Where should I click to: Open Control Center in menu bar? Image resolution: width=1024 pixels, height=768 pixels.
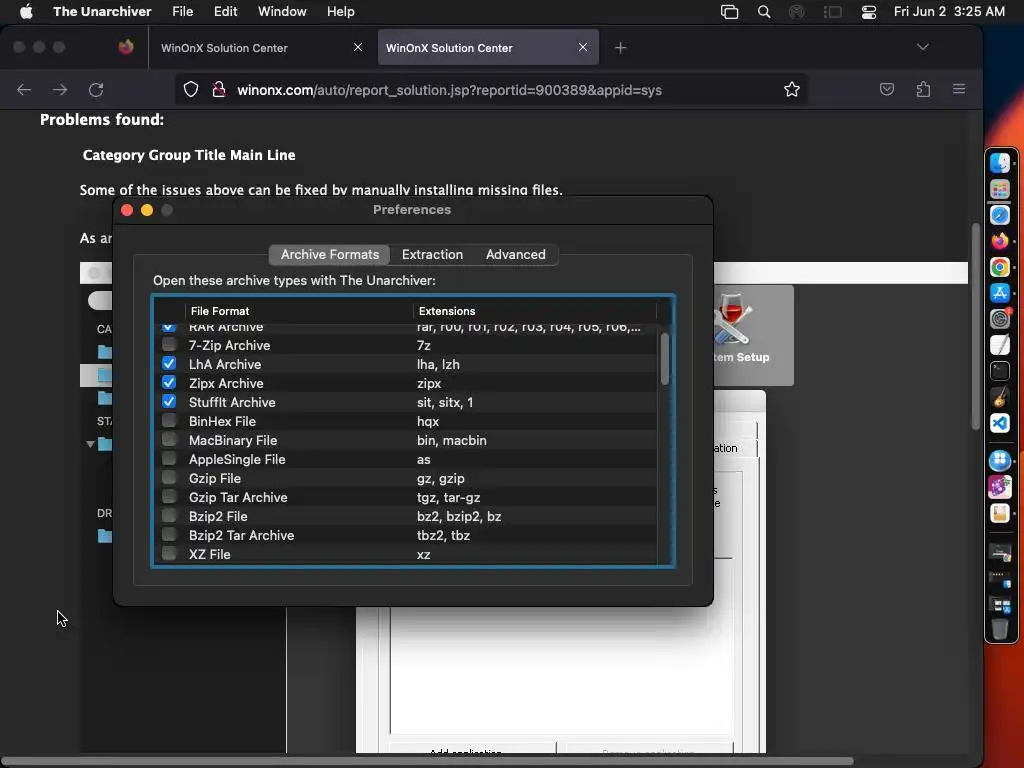point(869,12)
